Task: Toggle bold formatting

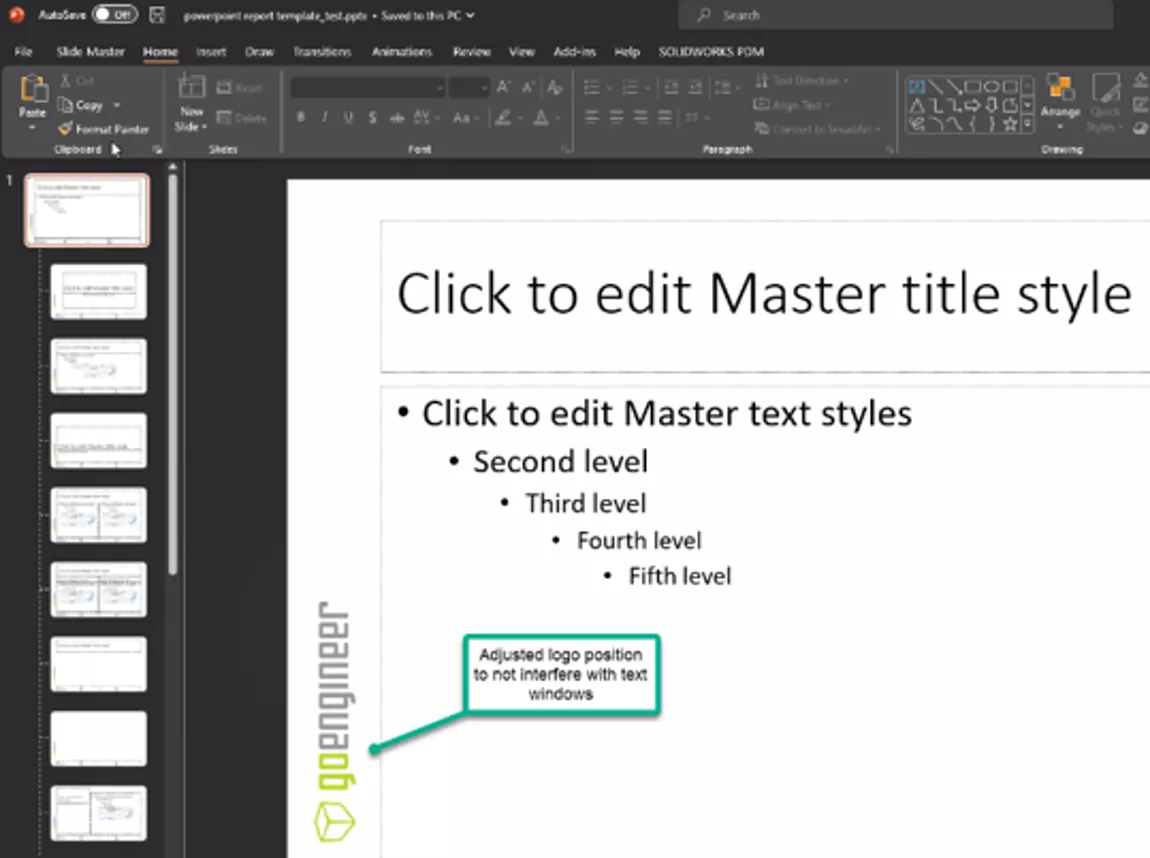Action: pos(301,117)
